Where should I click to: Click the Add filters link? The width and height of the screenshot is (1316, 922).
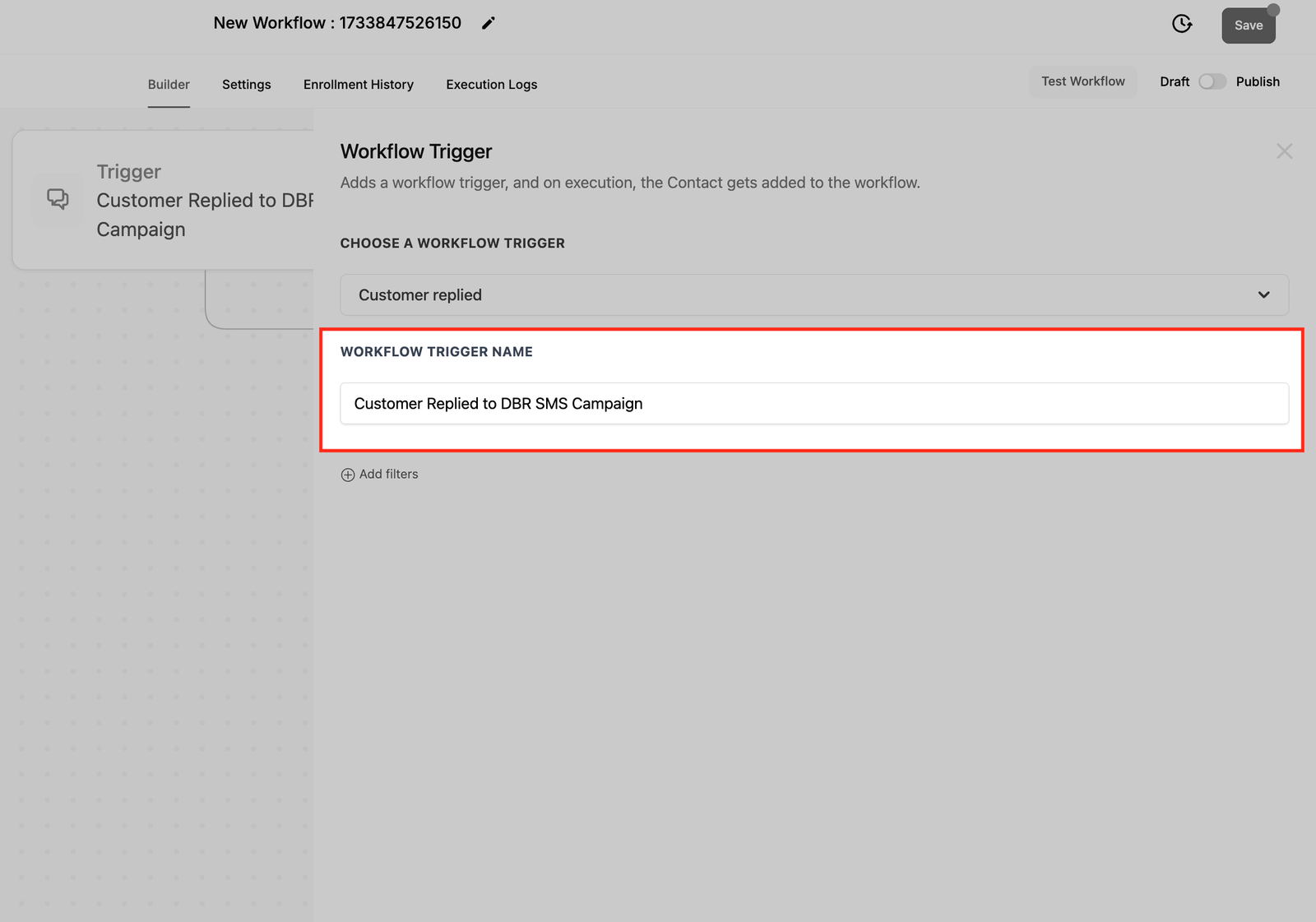click(x=388, y=475)
